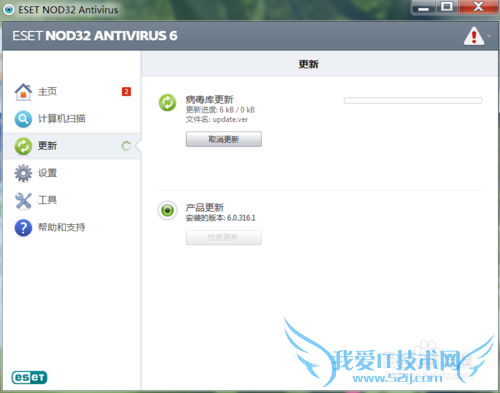Click the Tools wrench icon

[x=23, y=200]
